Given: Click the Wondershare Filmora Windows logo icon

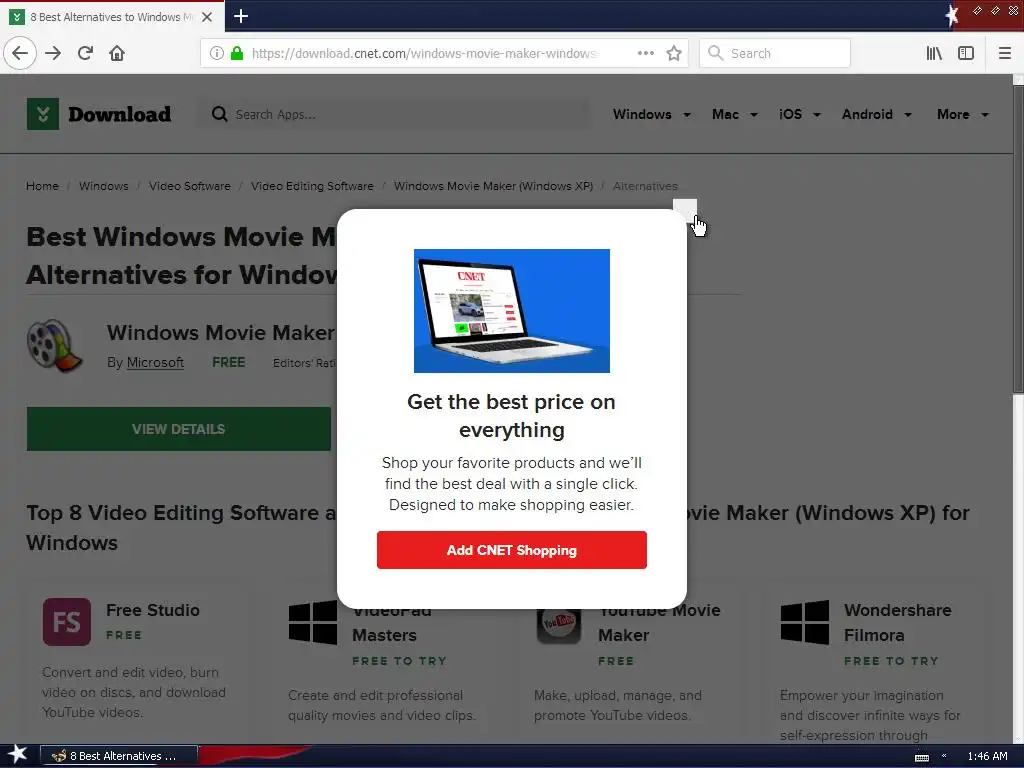Looking at the screenshot, I should (805, 622).
